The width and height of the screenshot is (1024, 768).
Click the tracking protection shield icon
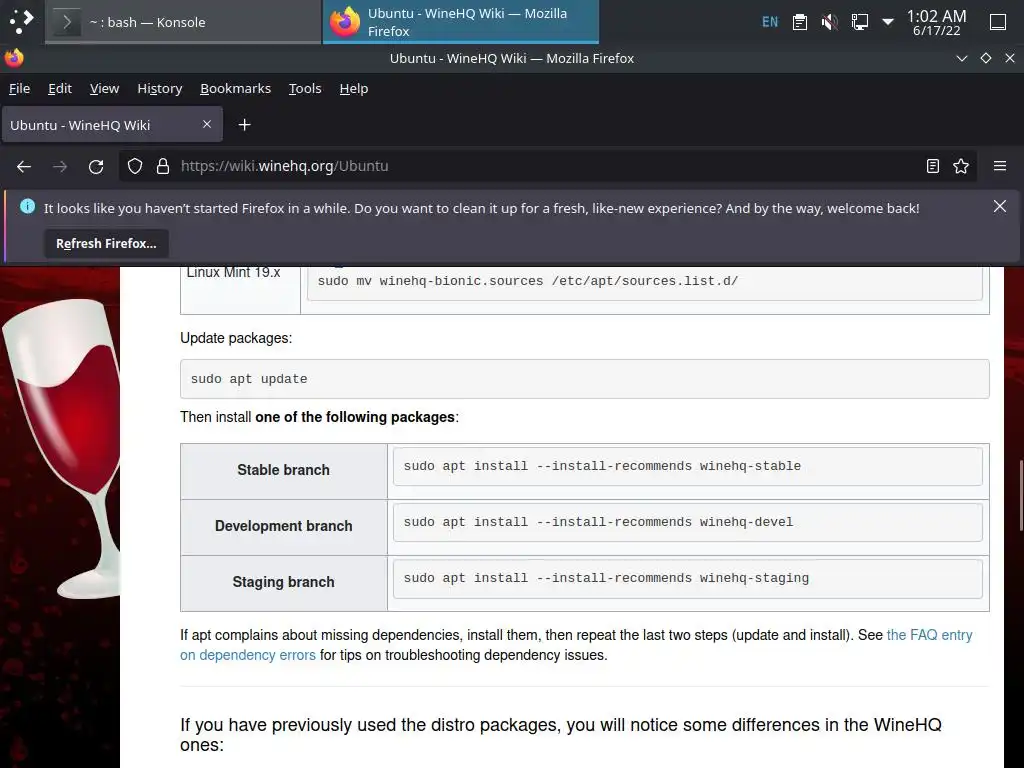[135, 167]
